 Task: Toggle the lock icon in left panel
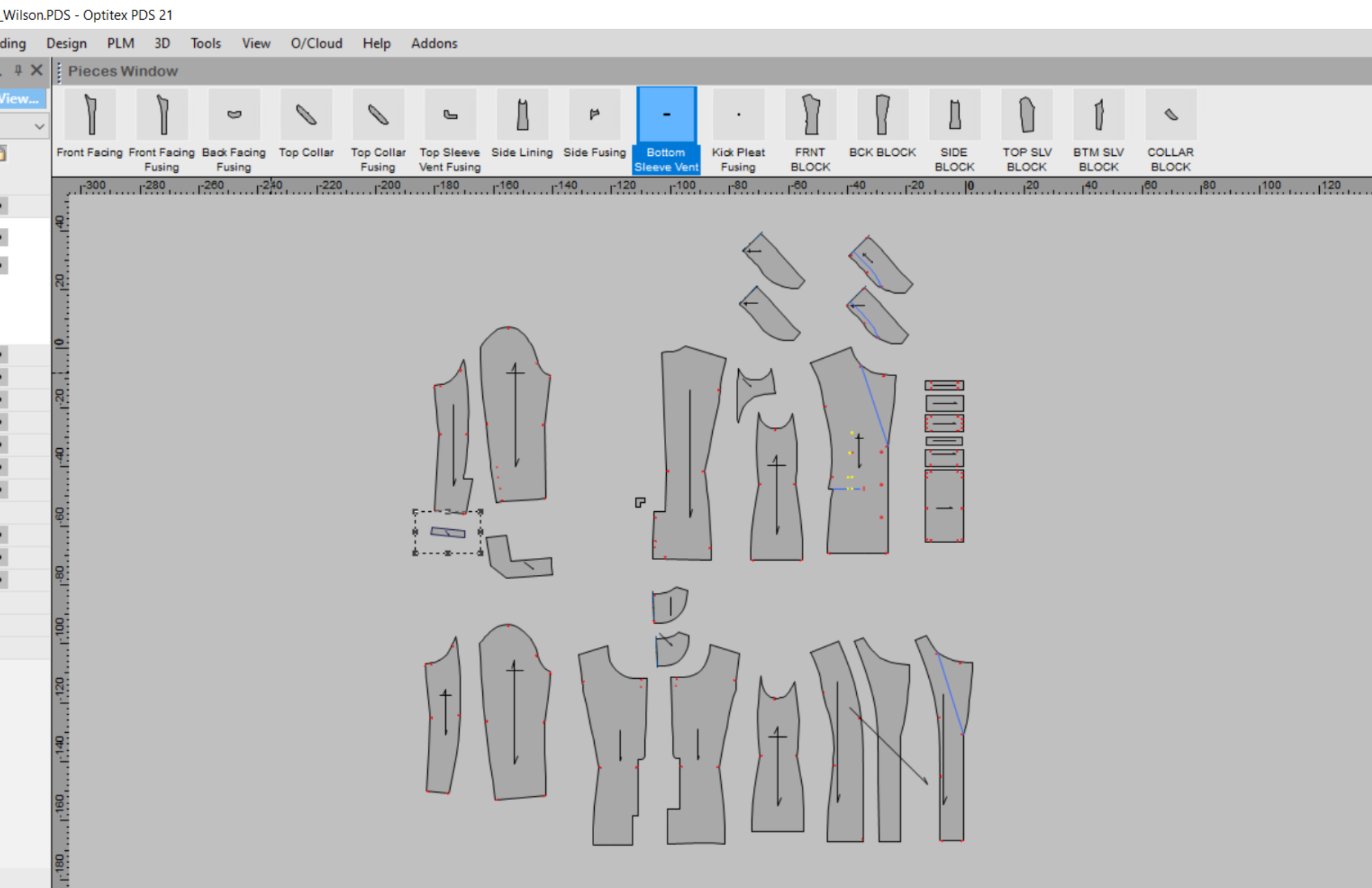[x=3, y=154]
